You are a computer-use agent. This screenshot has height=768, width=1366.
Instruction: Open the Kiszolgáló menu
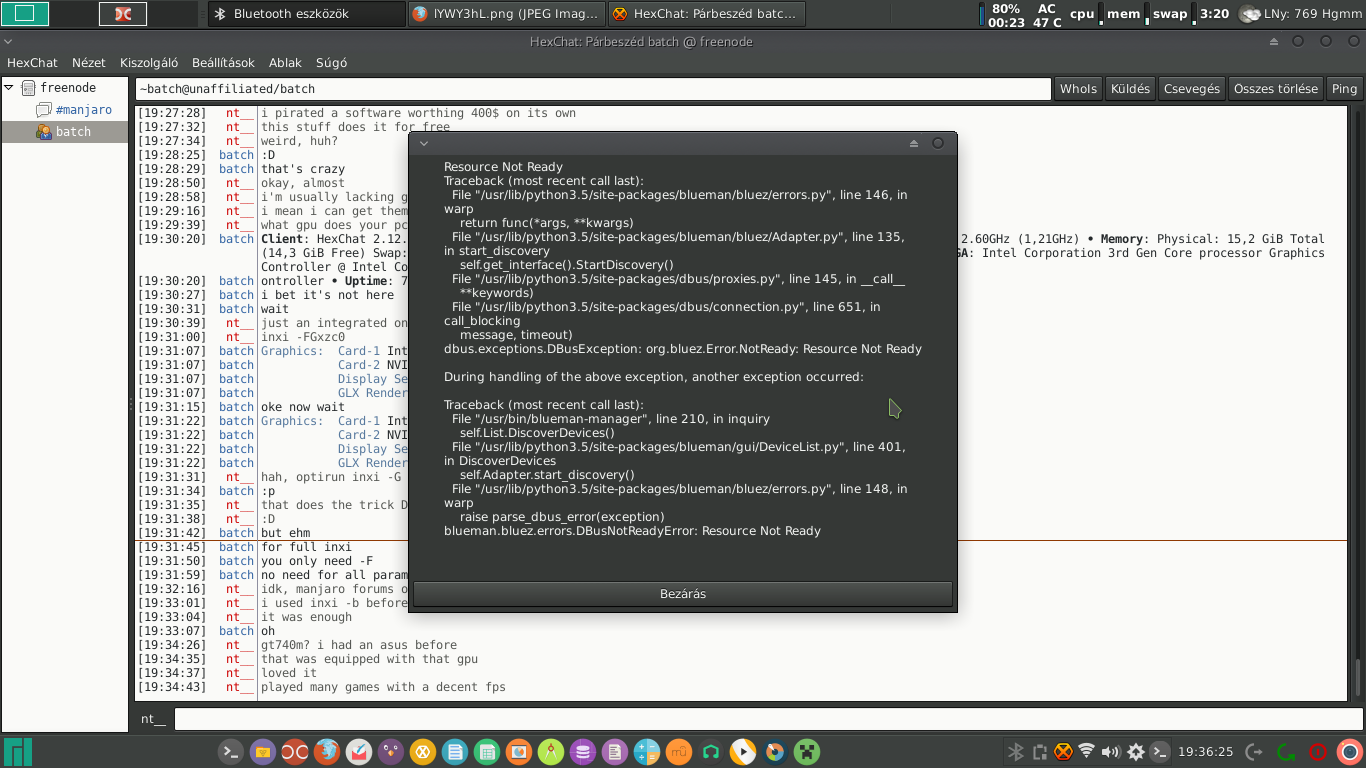tap(149, 62)
